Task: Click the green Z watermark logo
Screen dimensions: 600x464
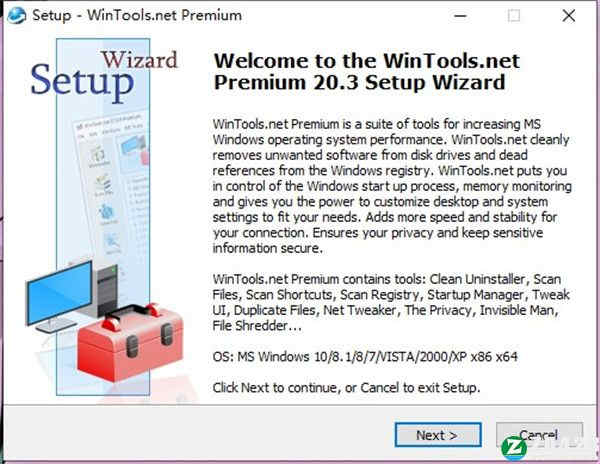Action: pos(514,448)
